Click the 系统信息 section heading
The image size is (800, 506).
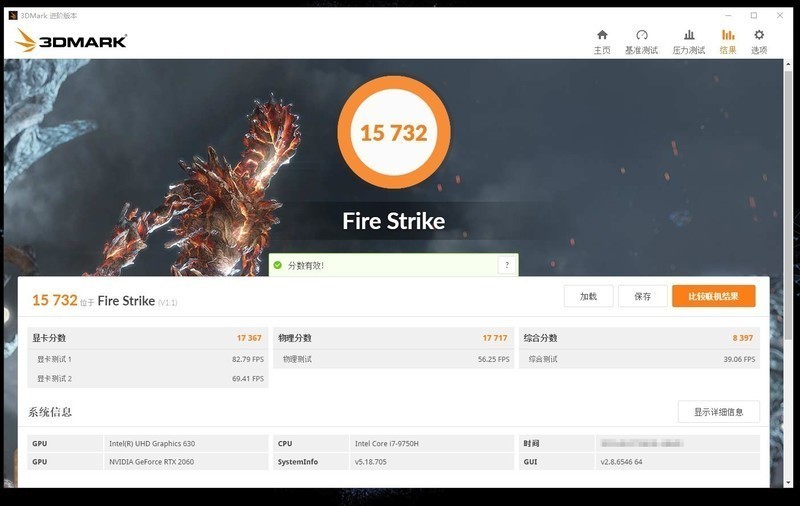coord(50,412)
